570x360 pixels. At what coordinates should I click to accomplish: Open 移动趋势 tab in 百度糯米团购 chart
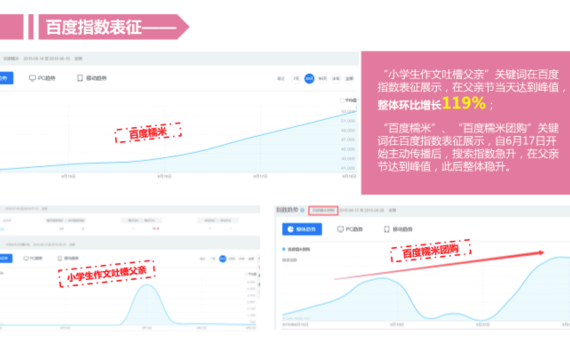[x=398, y=229]
